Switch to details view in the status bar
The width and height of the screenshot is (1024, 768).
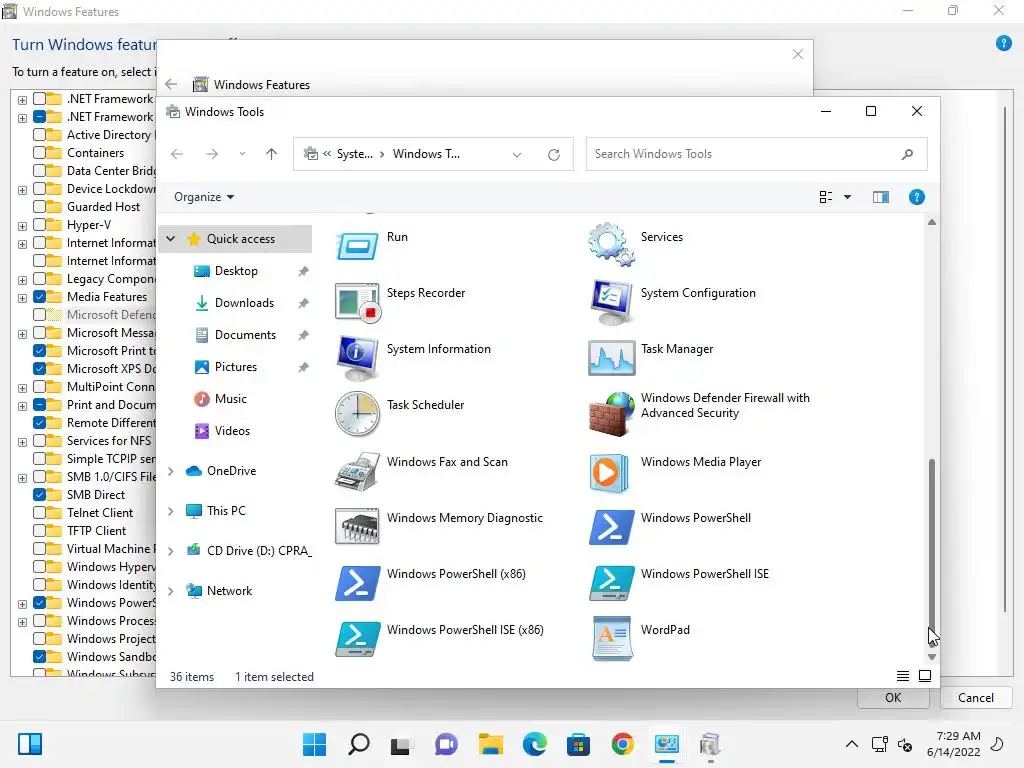coord(903,676)
